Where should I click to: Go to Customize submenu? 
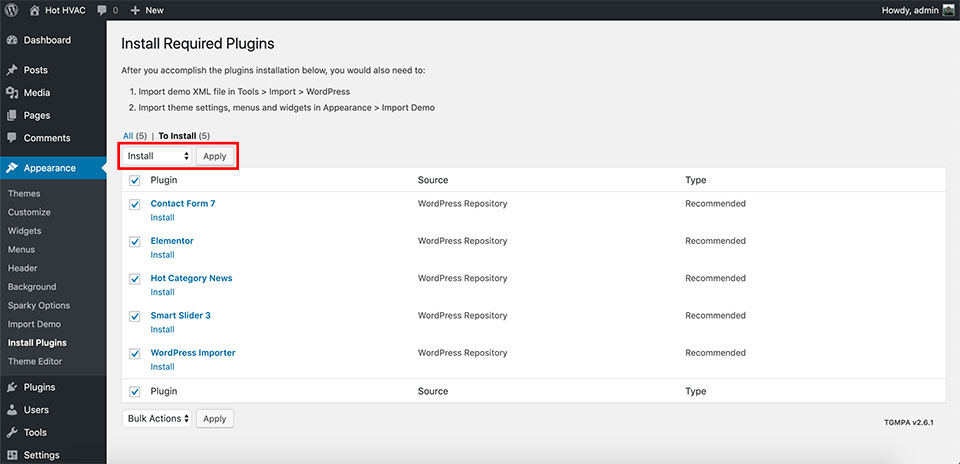pos(29,212)
